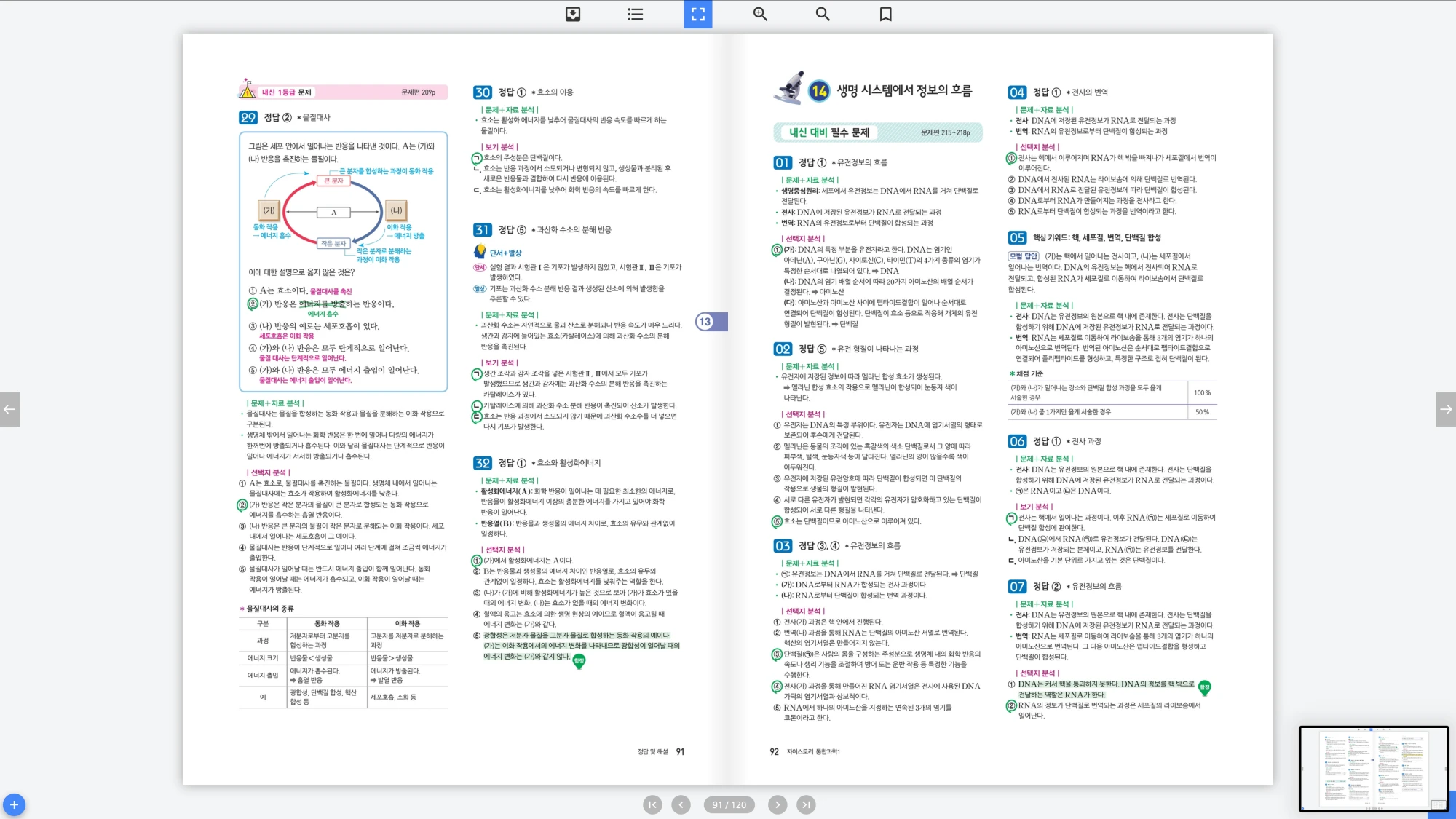Click the 91 / 120 page indicator
This screenshot has width=1456, height=819.
point(729,804)
